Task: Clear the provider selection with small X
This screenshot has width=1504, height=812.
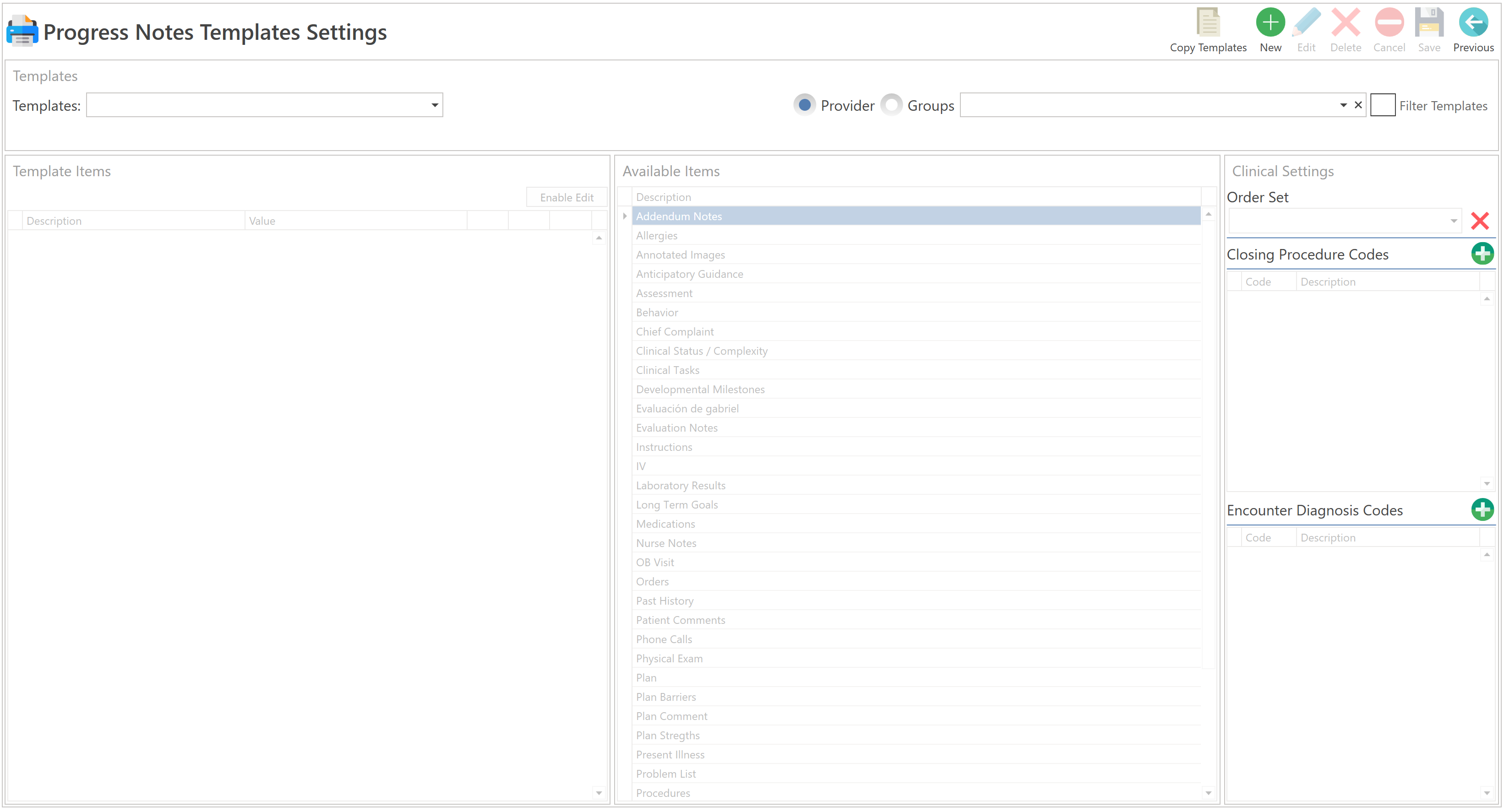Action: (x=1357, y=105)
